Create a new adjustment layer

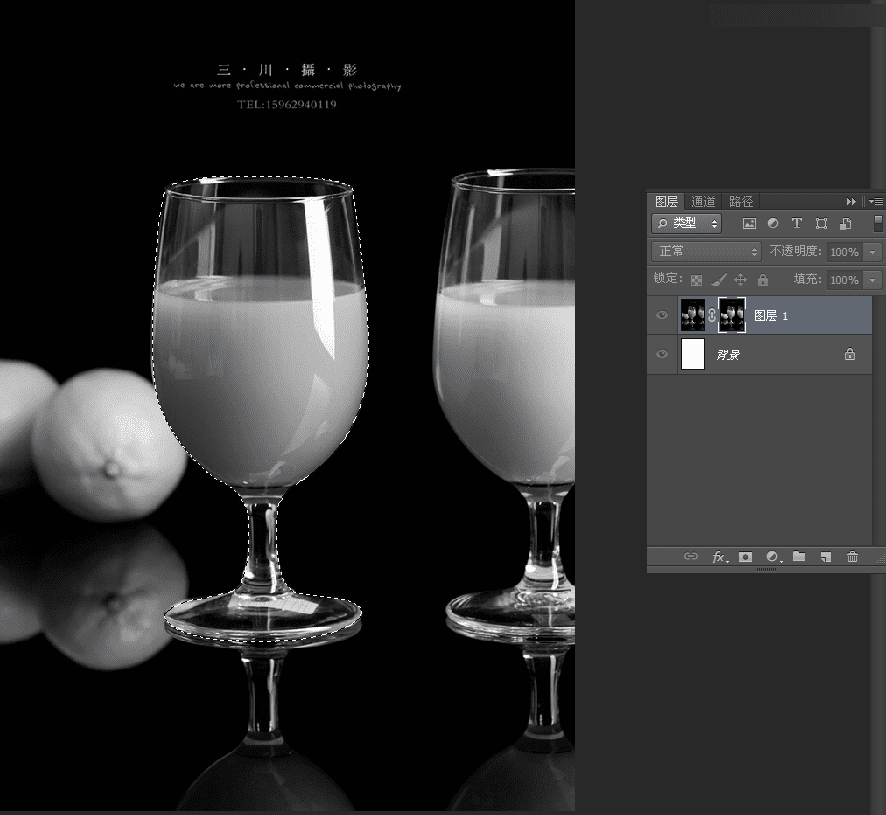[x=772, y=557]
